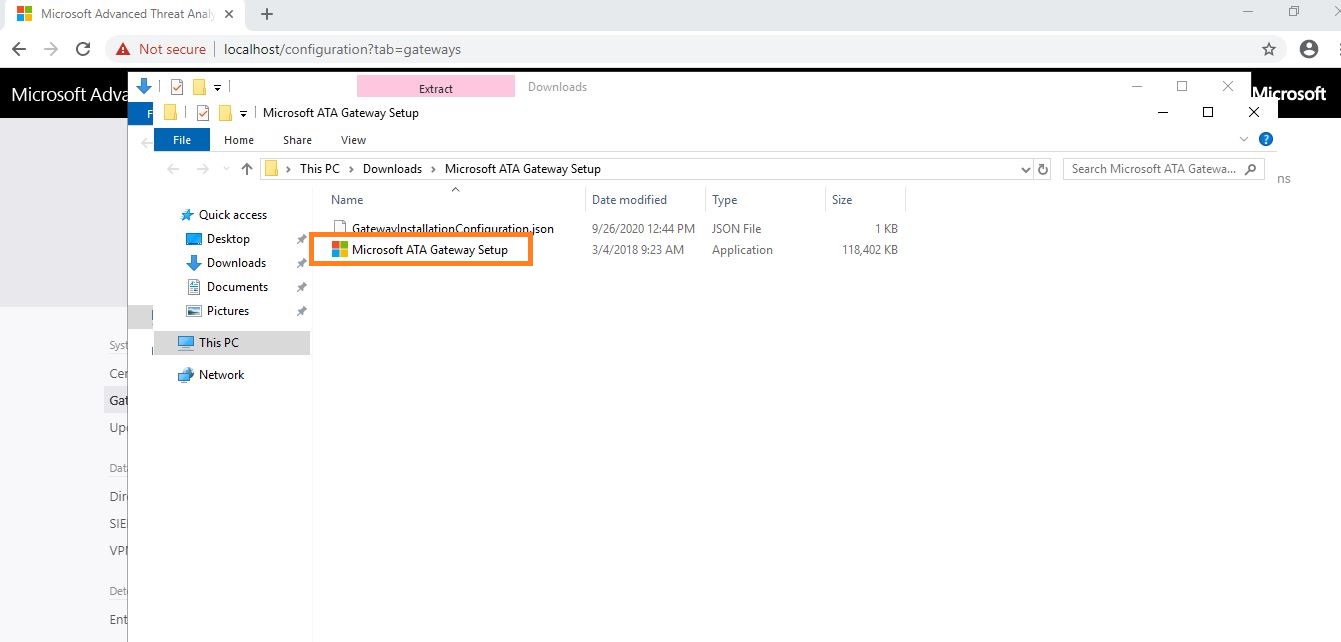Go up one folder level in Explorer

(x=247, y=169)
